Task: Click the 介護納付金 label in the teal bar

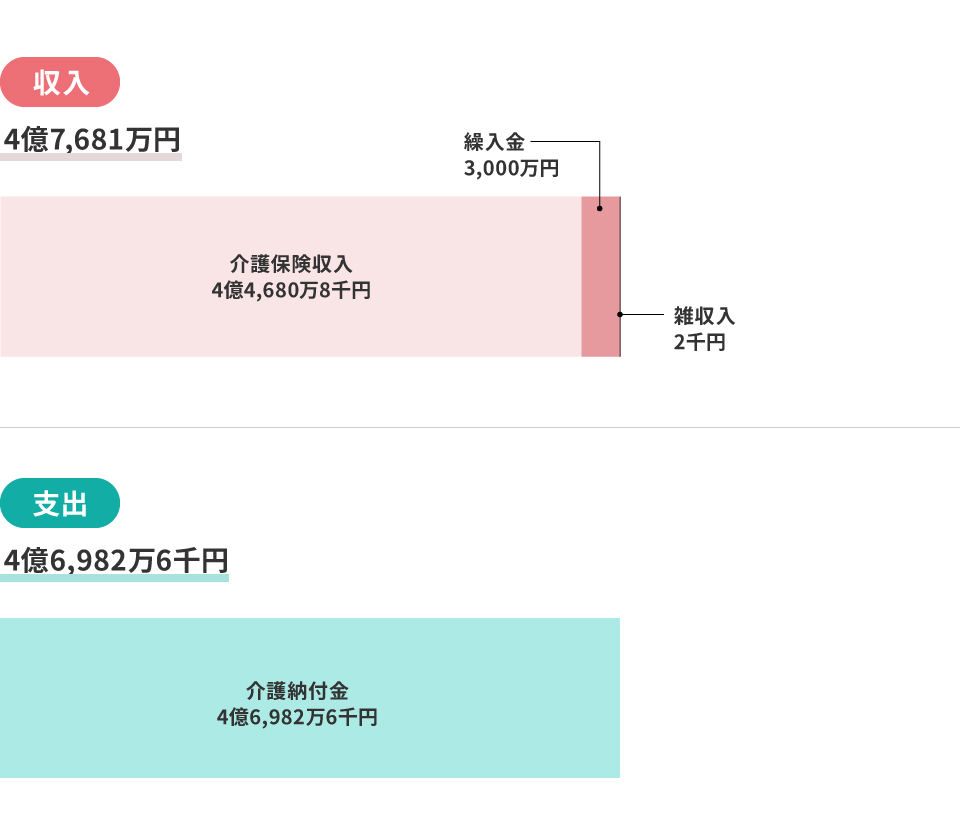Action: (x=297, y=691)
